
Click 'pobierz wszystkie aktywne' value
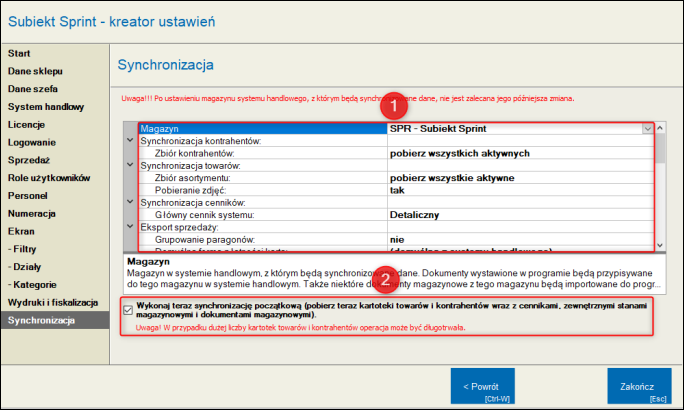click(x=452, y=178)
